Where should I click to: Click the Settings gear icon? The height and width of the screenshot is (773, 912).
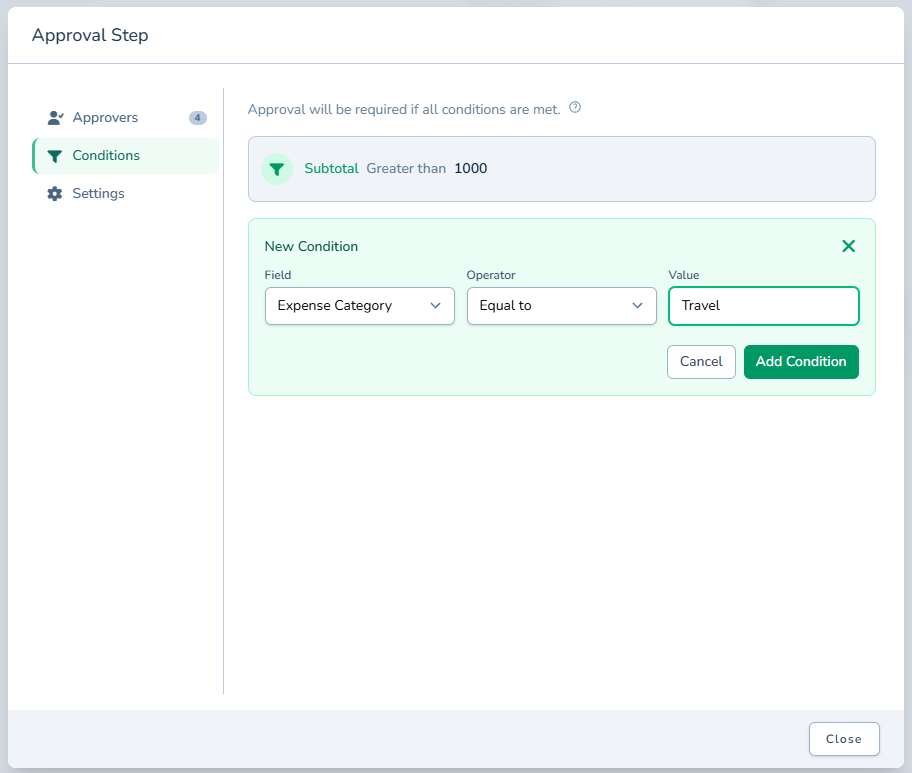coord(55,194)
